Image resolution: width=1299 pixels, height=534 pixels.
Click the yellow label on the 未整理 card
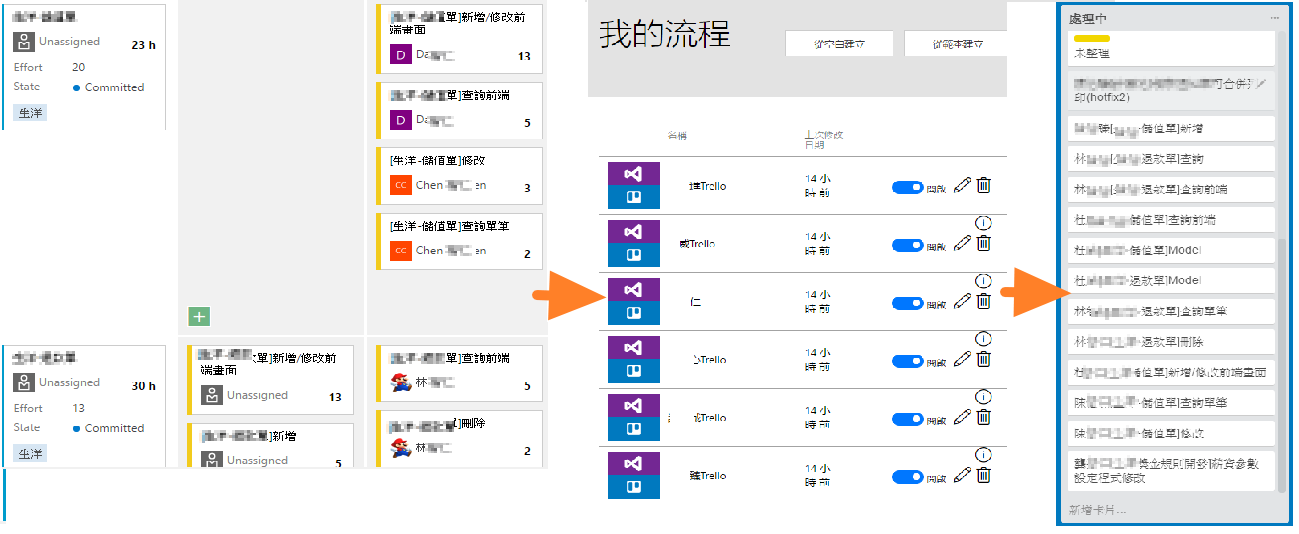[x=1092, y=39]
